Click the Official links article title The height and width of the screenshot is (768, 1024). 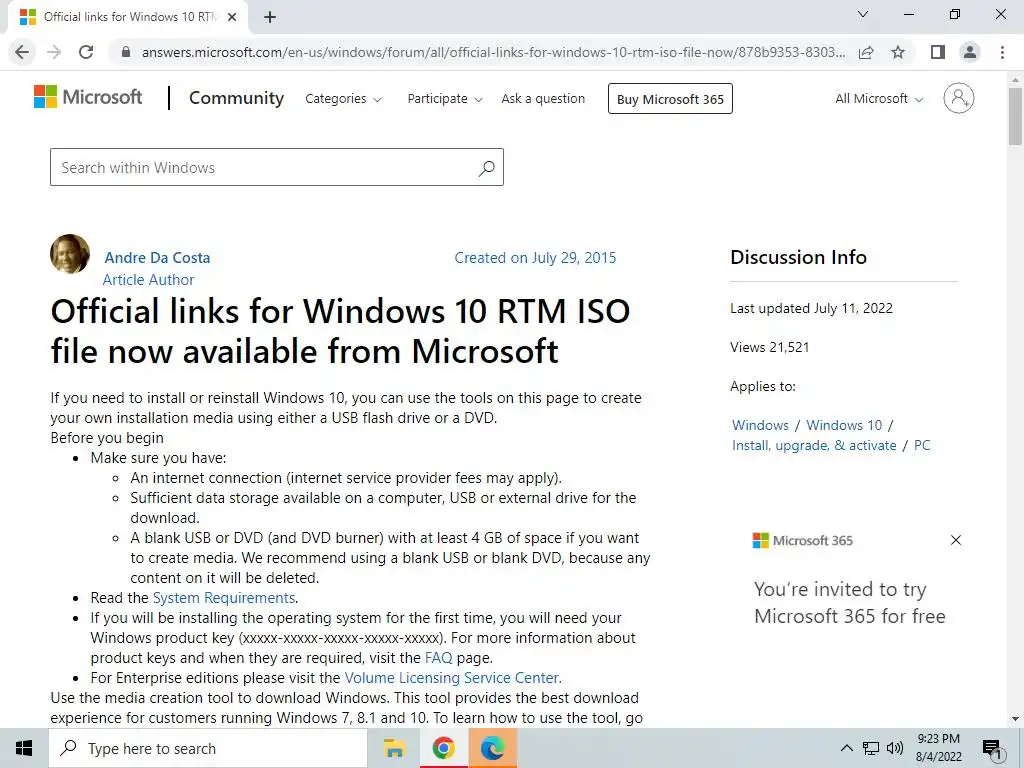point(340,331)
